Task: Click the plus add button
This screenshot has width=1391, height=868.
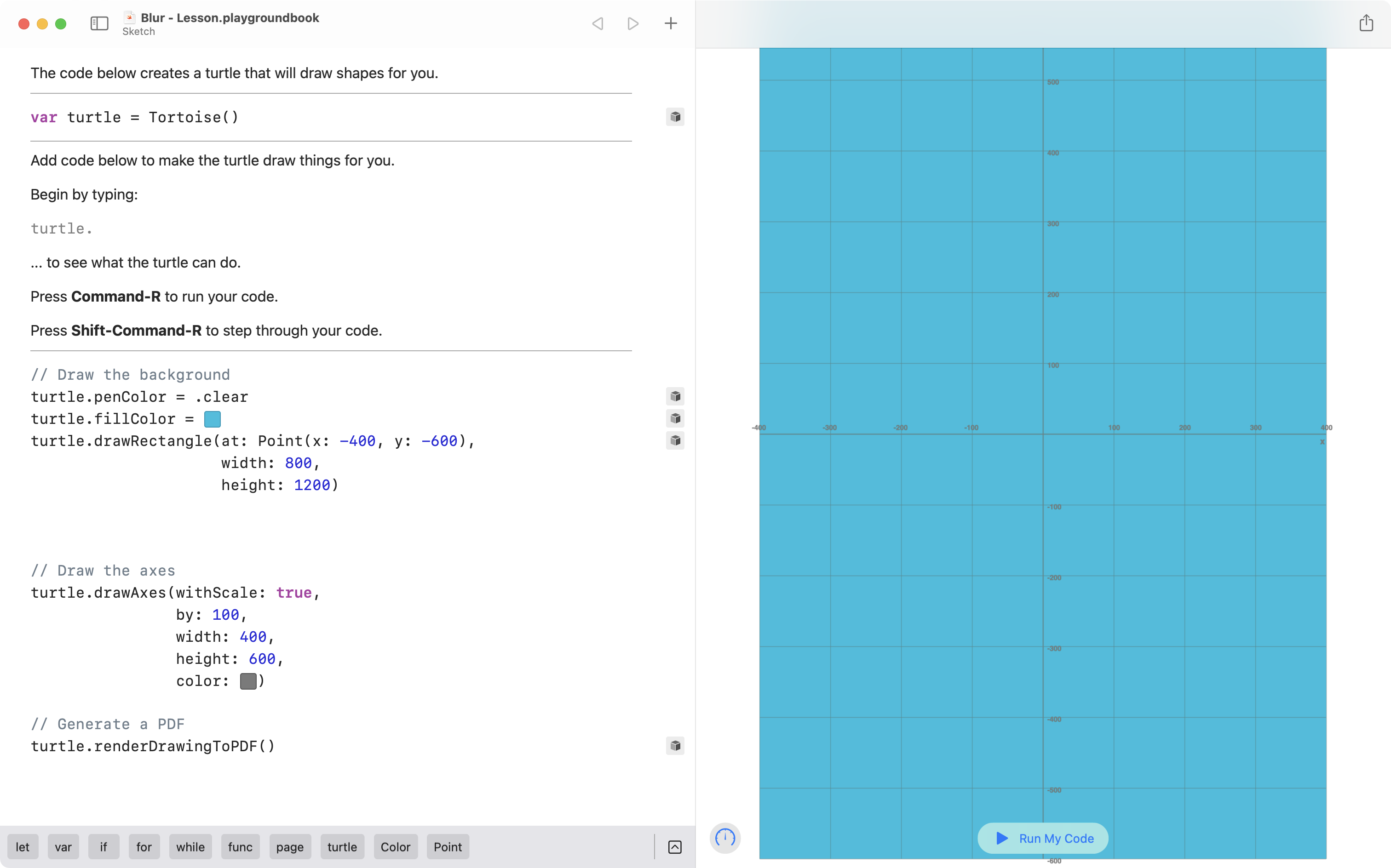Action: tap(670, 23)
